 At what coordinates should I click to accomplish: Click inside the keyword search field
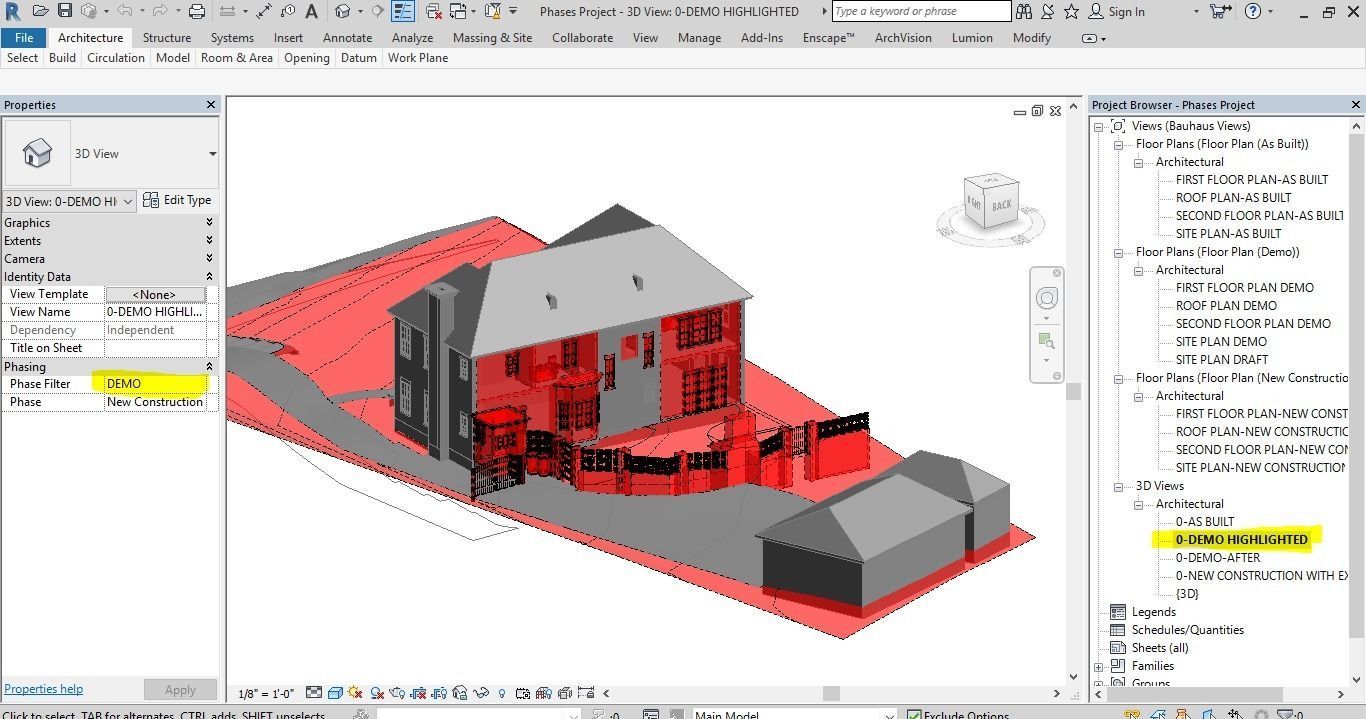(920, 11)
